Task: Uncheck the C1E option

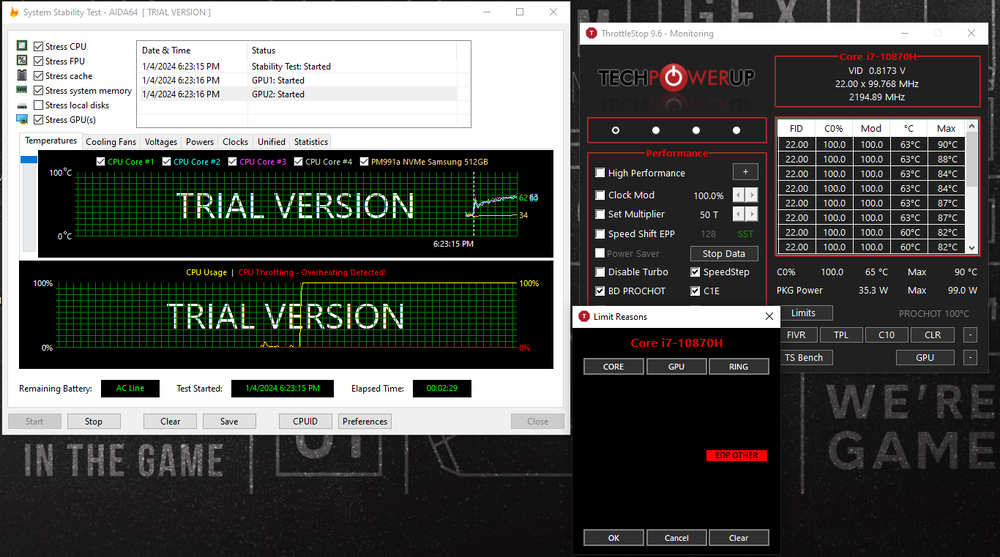Action: [x=695, y=291]
